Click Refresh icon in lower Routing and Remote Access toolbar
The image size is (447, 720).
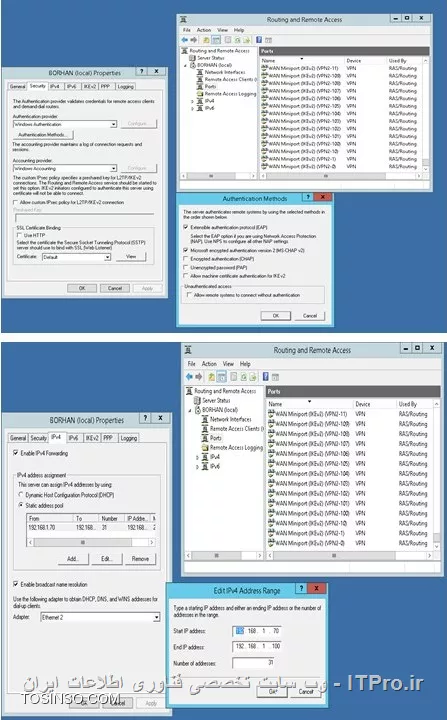tap(243, 377)
